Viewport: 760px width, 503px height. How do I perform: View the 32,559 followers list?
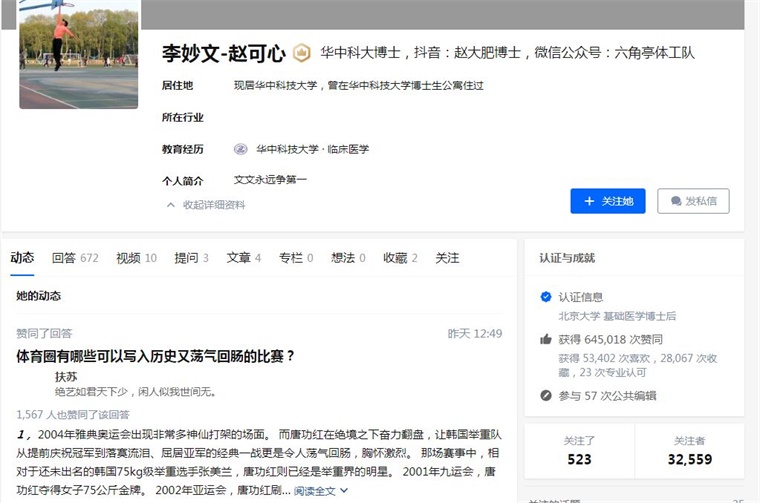click(689, 451)
